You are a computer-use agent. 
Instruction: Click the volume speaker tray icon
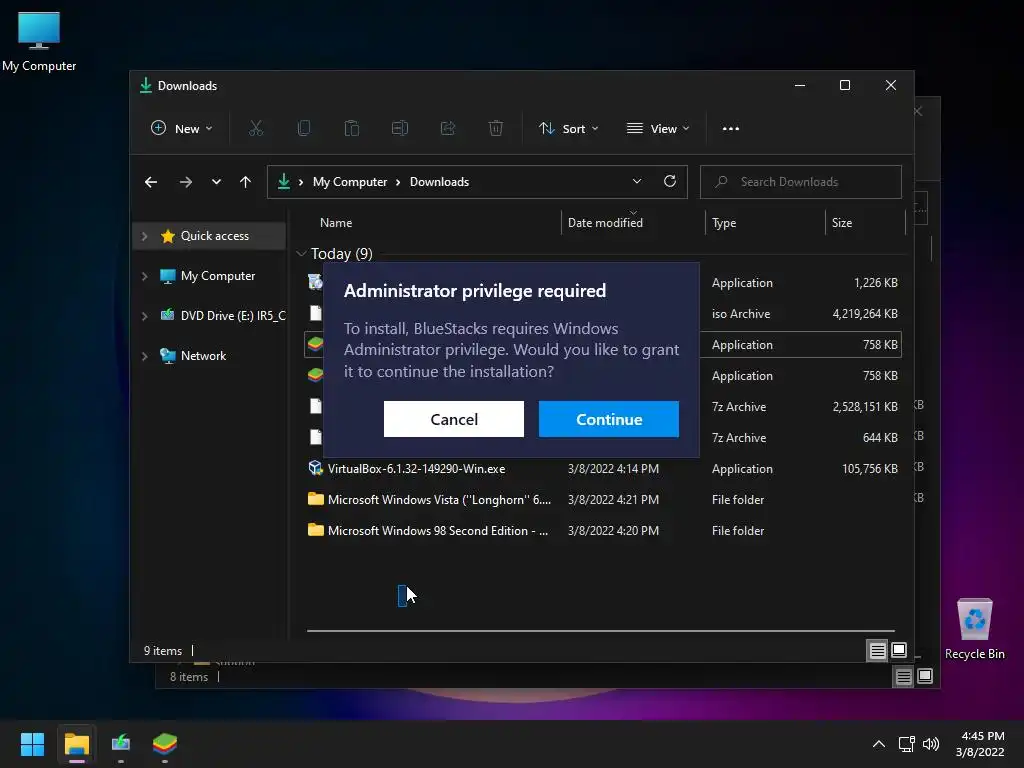pyautogui.click(x=931, y=744)
